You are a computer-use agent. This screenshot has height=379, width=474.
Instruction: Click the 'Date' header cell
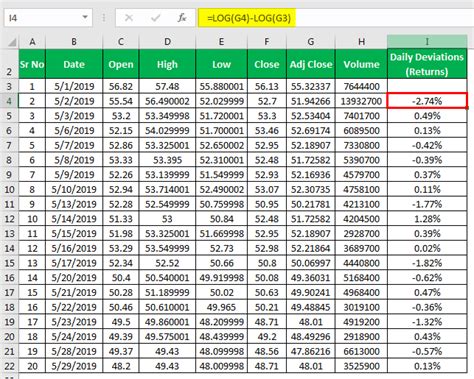(x=74, y=64)
